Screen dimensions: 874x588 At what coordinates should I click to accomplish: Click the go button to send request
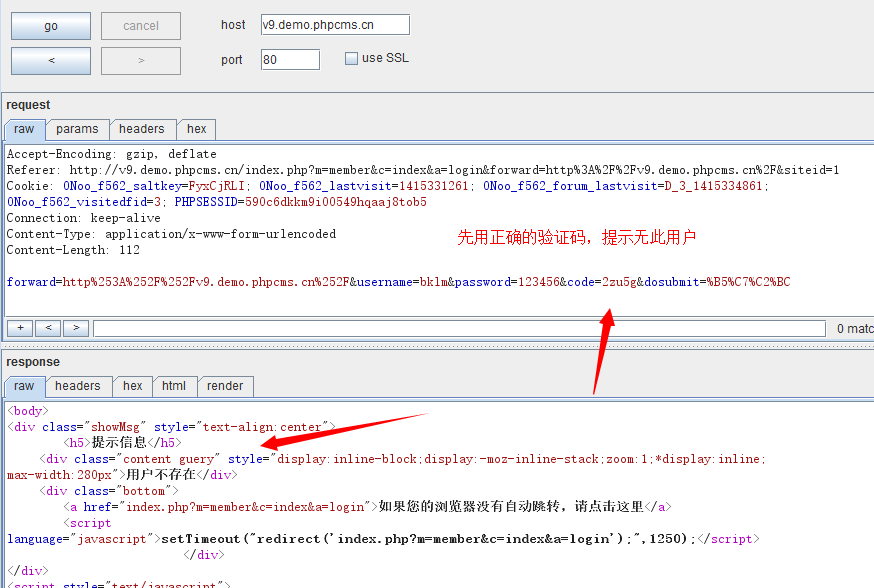click(51, 26)
